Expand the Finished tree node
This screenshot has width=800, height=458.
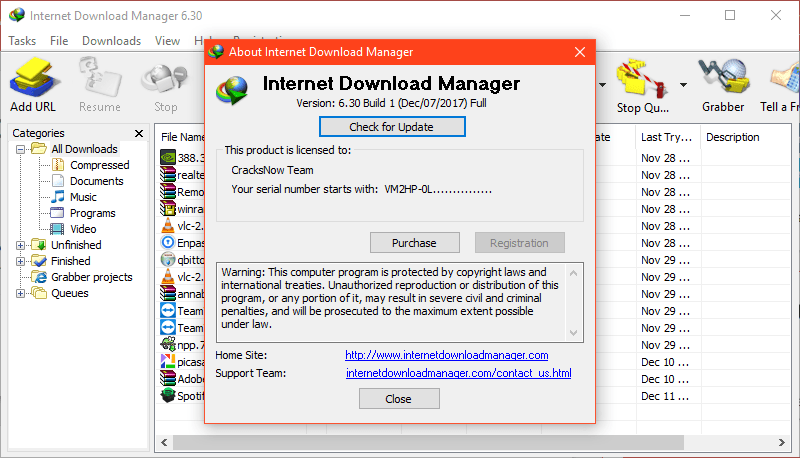pos(20,261)
